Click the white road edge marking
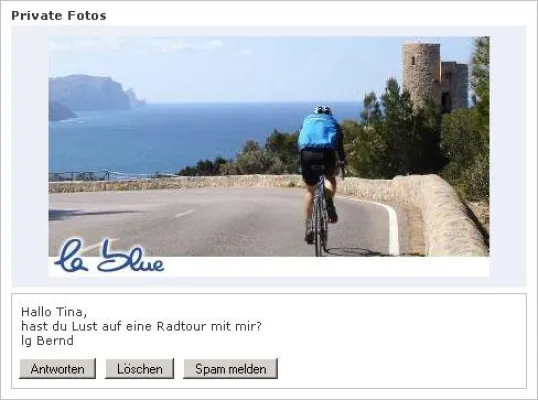538x400 pixels. (x=392, y=226)
